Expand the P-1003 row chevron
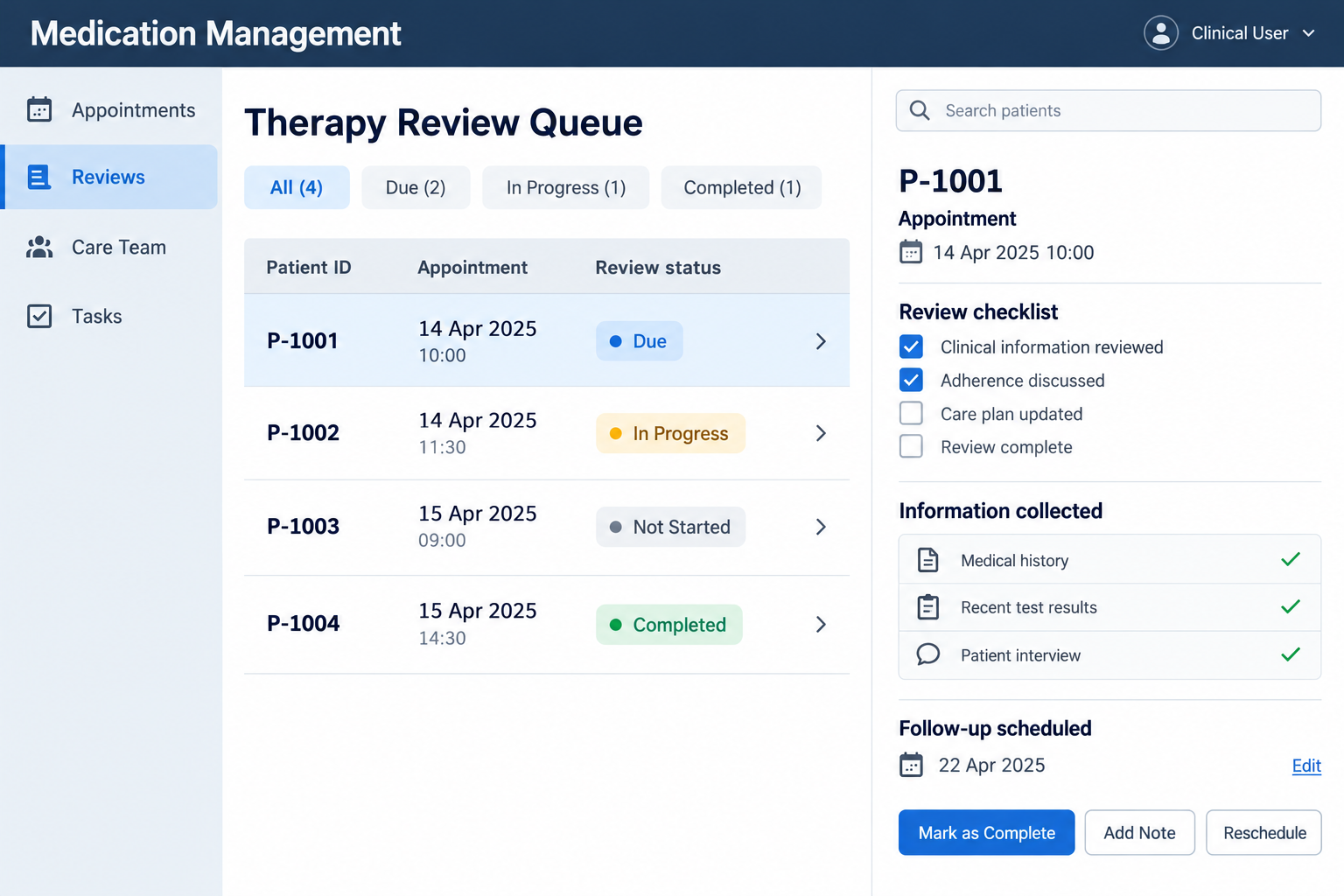This screenshot has width=1344, height=896. coord(821,527)
